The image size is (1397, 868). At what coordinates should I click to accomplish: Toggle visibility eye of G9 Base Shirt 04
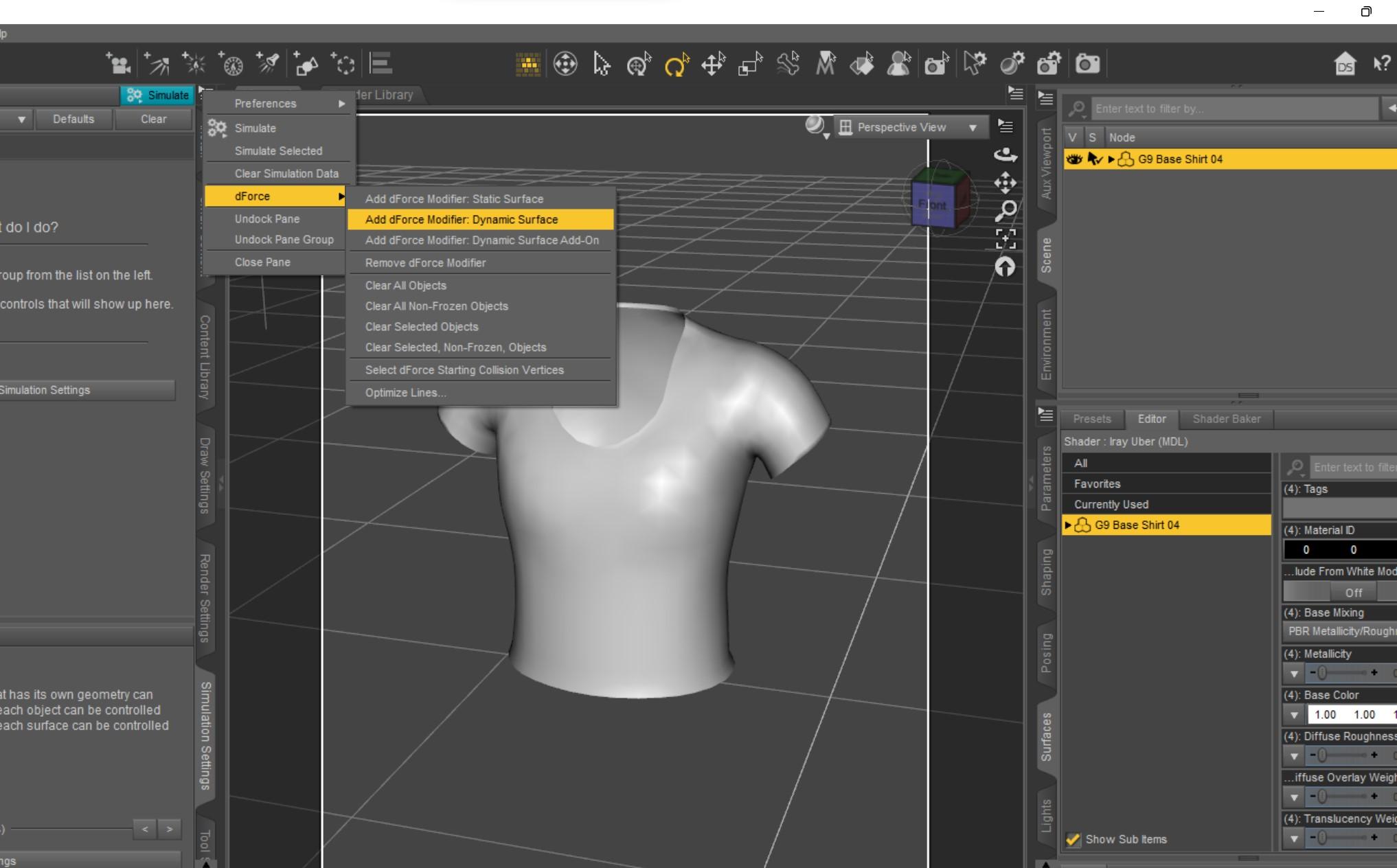click(x=1074, y=159)
